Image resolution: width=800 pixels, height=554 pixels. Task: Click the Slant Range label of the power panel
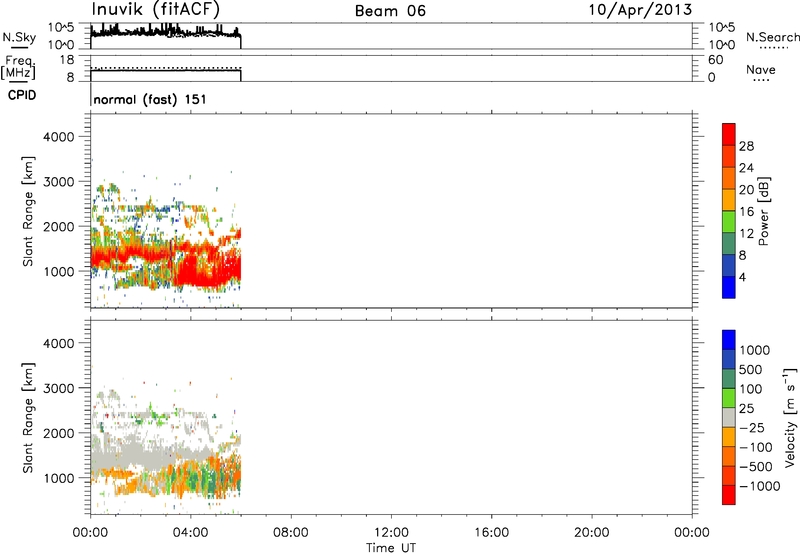[x=28, y=211]
